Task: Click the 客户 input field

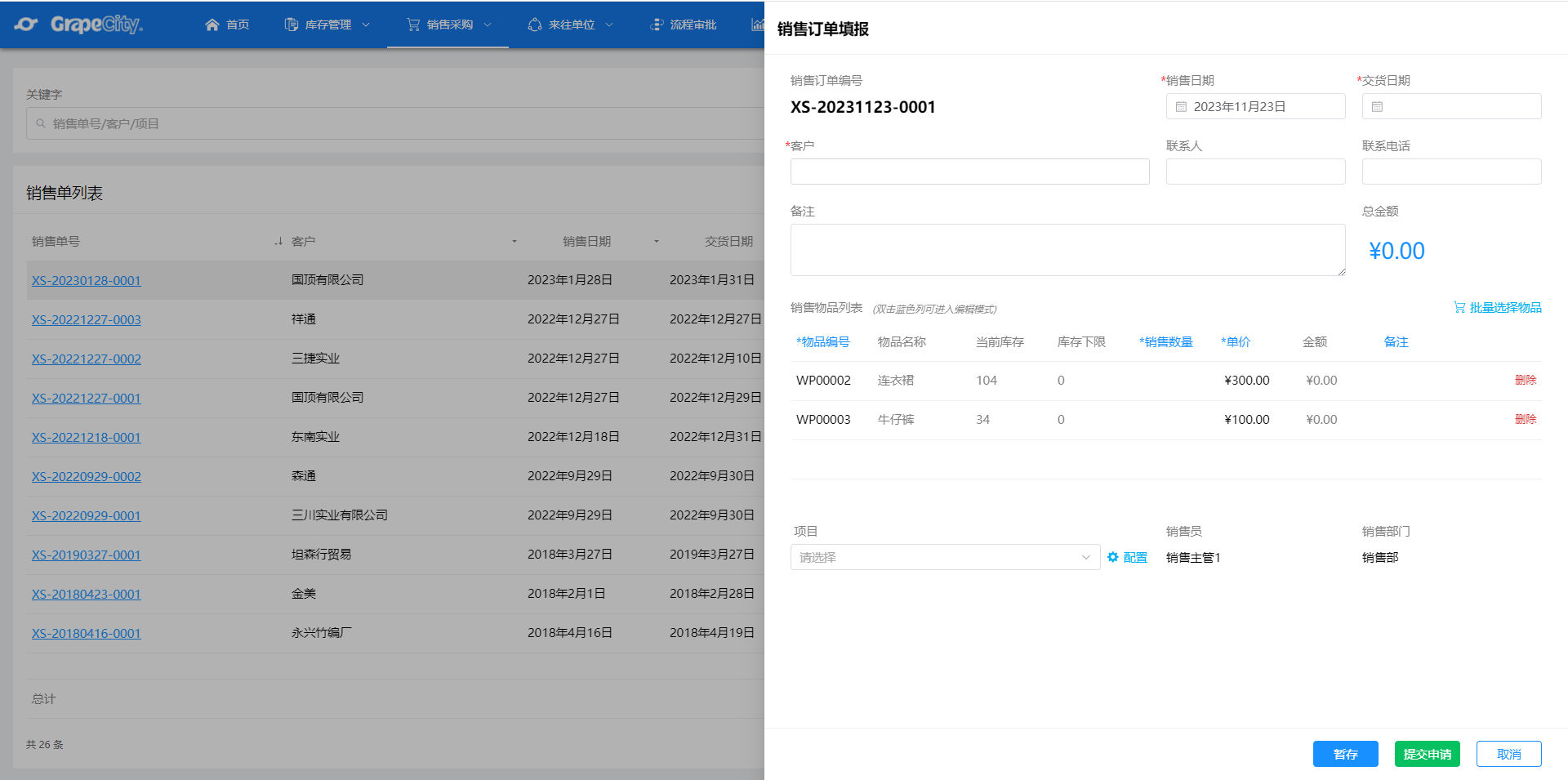Action: pyautogui.click(x=969, y=172)
